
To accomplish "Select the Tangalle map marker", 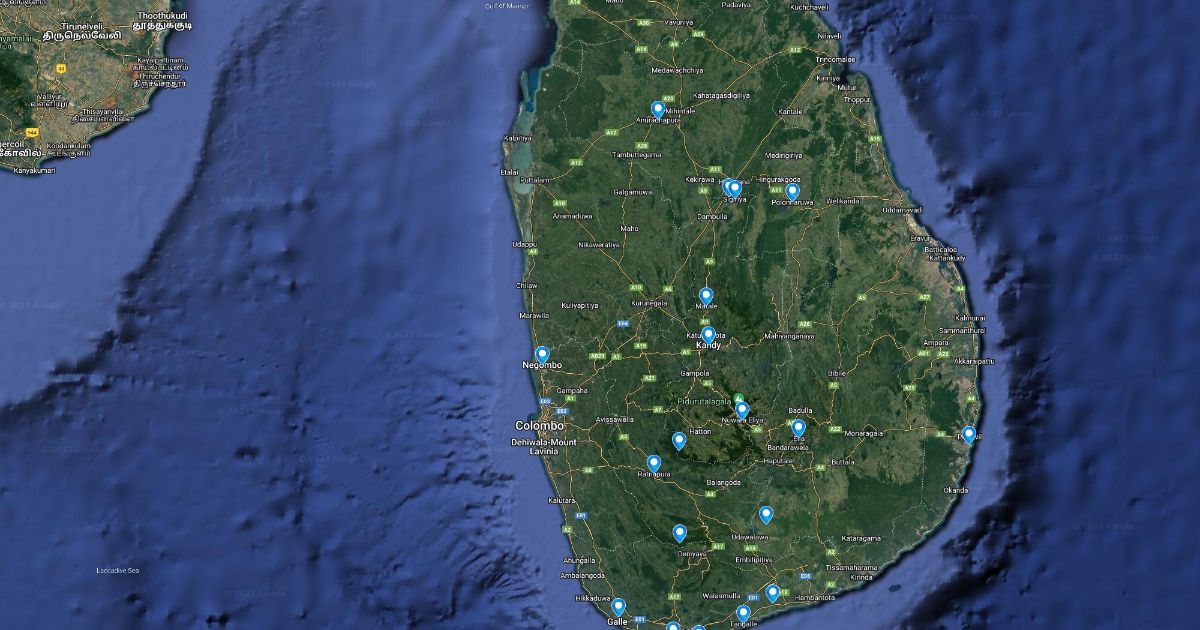I will [x=743, y=613].
